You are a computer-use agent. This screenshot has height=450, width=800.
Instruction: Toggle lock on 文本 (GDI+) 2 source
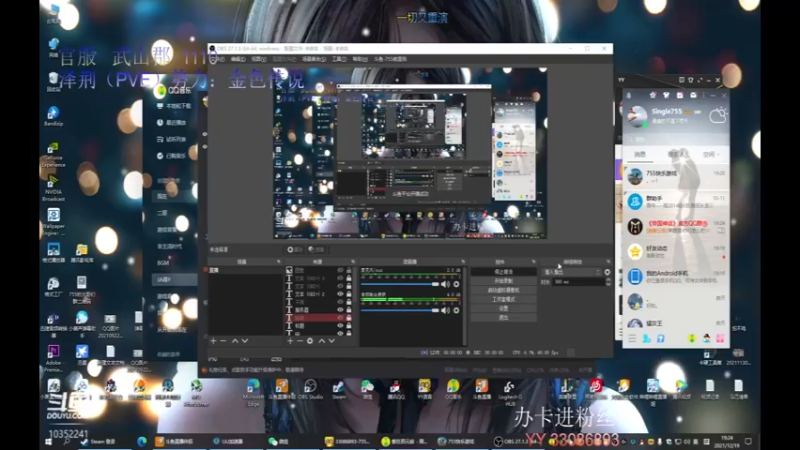coord(349,294)
